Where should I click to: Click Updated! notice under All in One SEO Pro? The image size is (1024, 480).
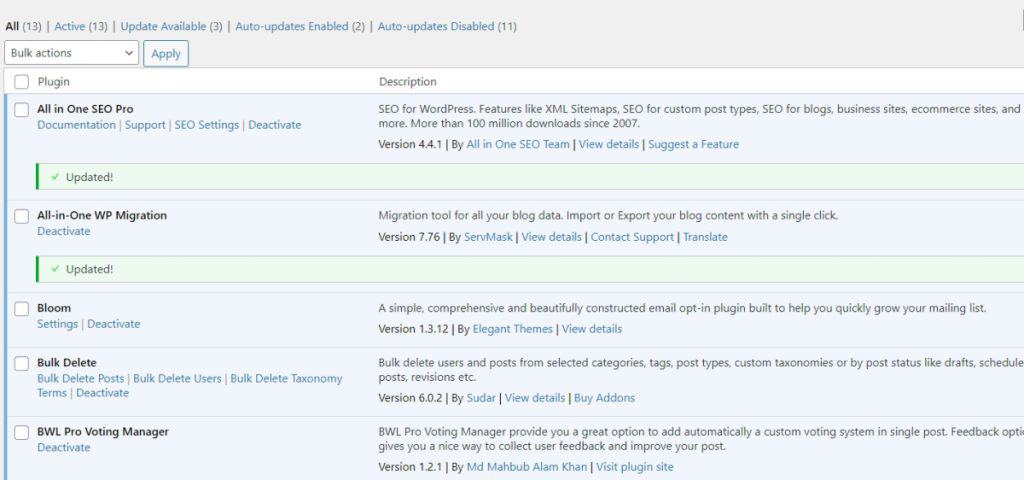click(x=530, y=177)
